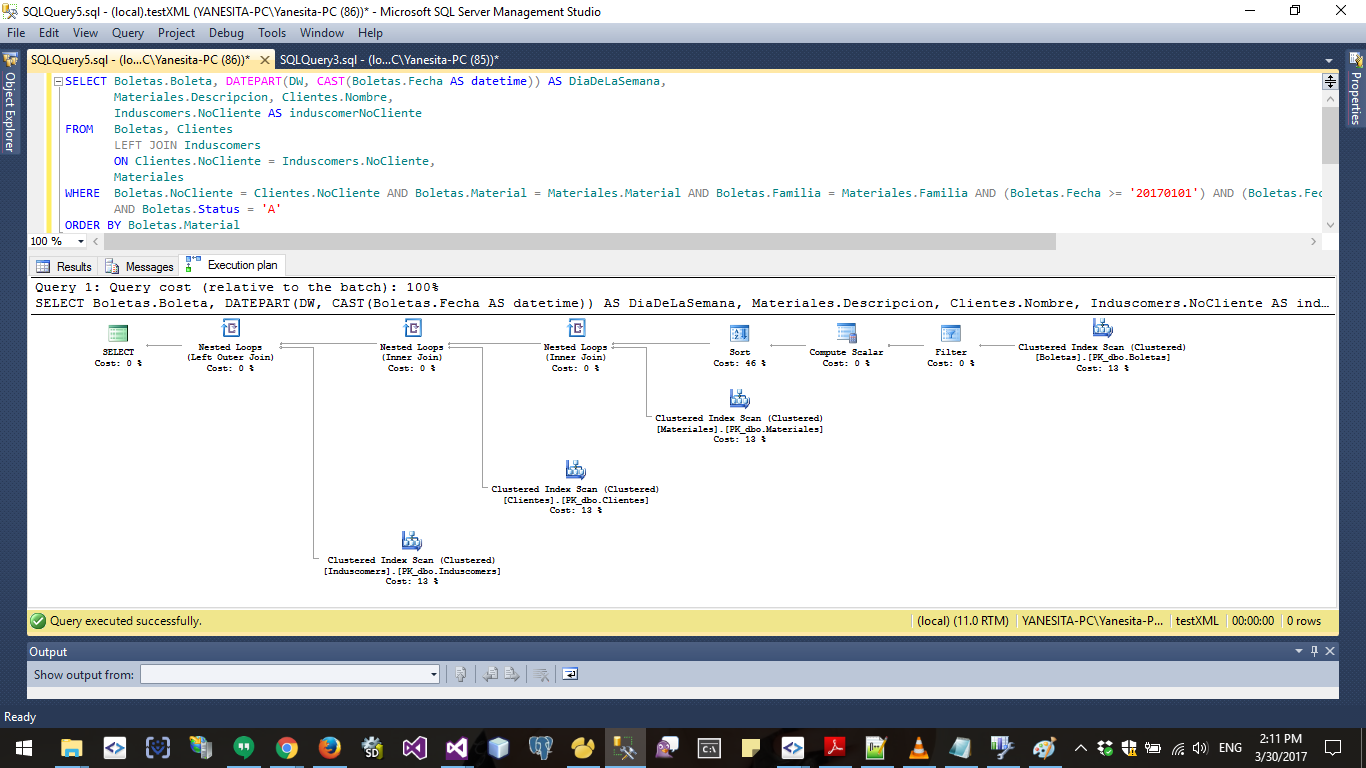Toggle word wrap in Output pane
This screenshot has height=768, width=1366.
coord(569,675)
